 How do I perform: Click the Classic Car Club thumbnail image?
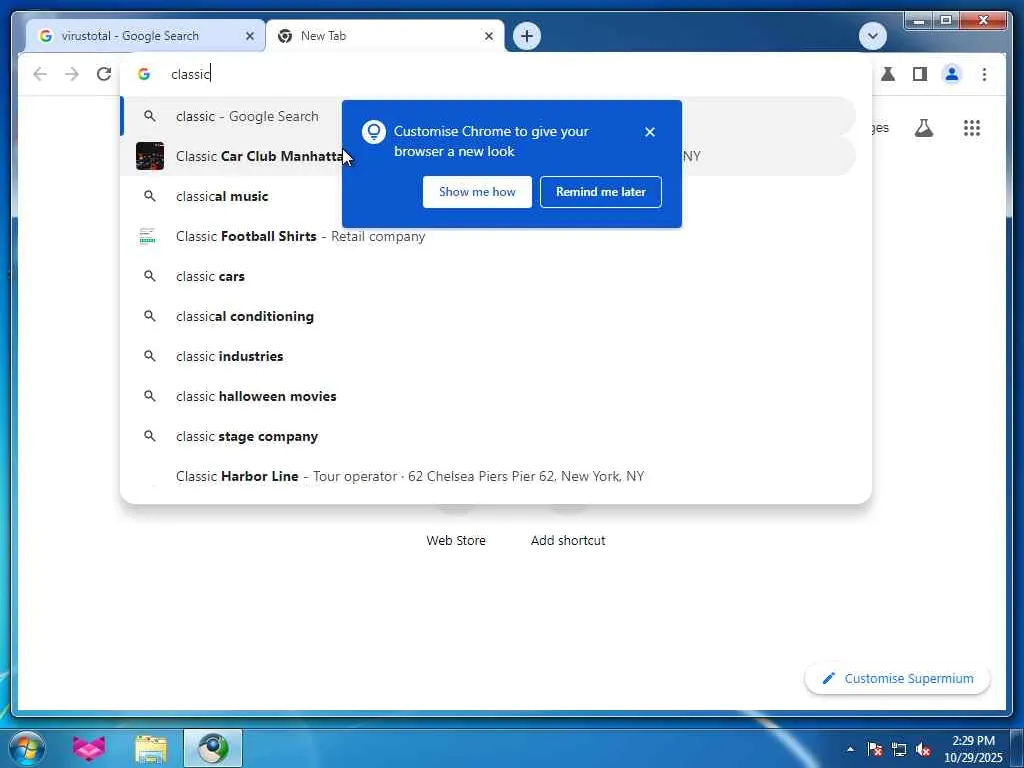pos(150,156)
